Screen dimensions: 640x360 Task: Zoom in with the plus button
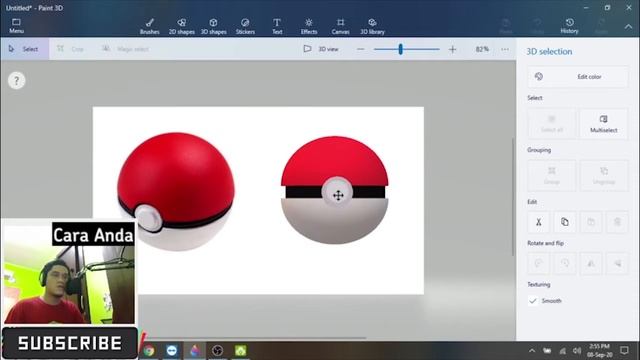coord(452,49)
